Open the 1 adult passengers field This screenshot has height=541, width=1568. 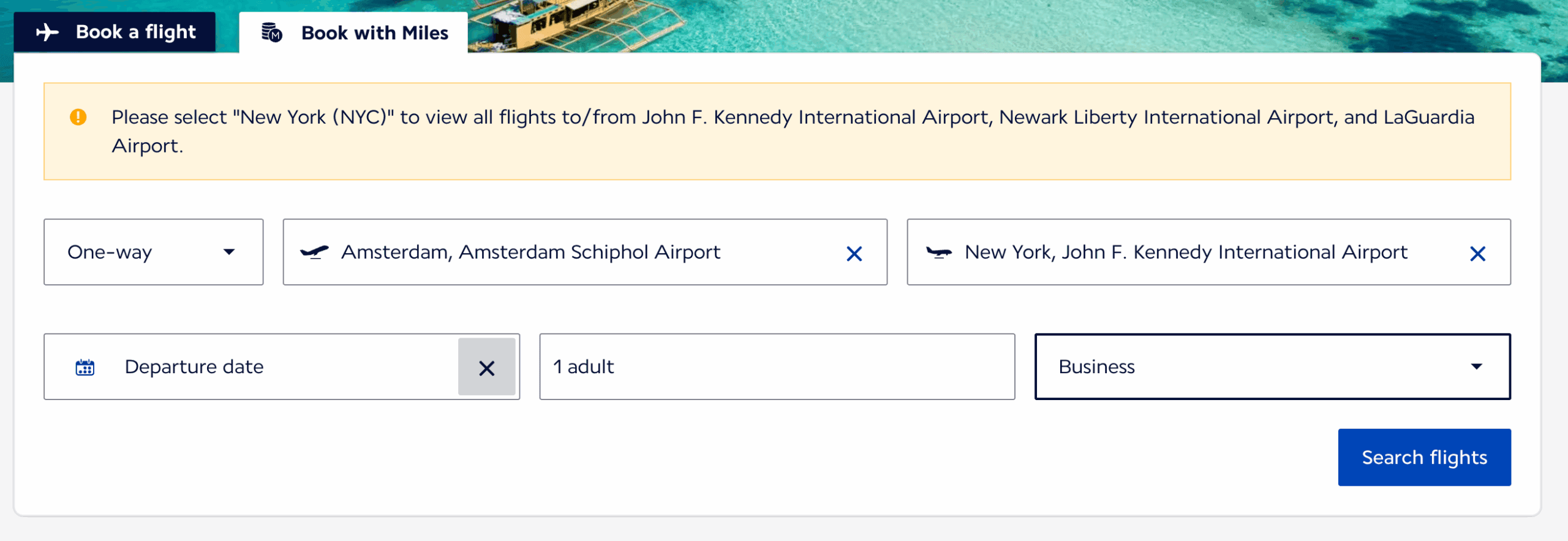click(777, 366)
